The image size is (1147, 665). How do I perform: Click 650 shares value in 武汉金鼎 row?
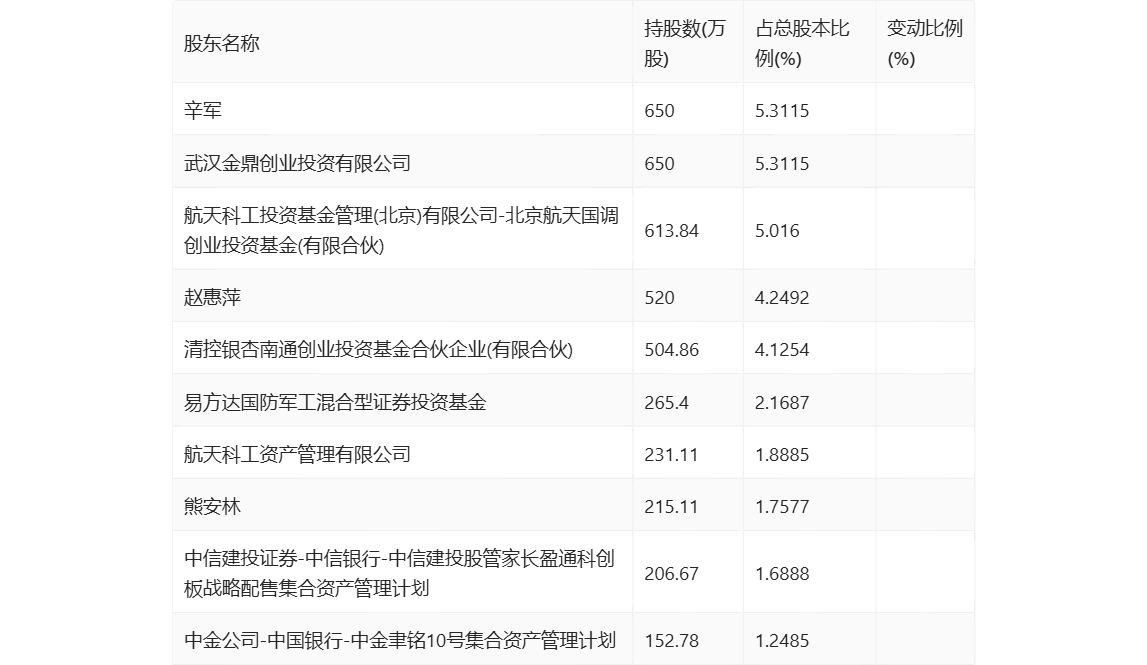coord(659,163)
